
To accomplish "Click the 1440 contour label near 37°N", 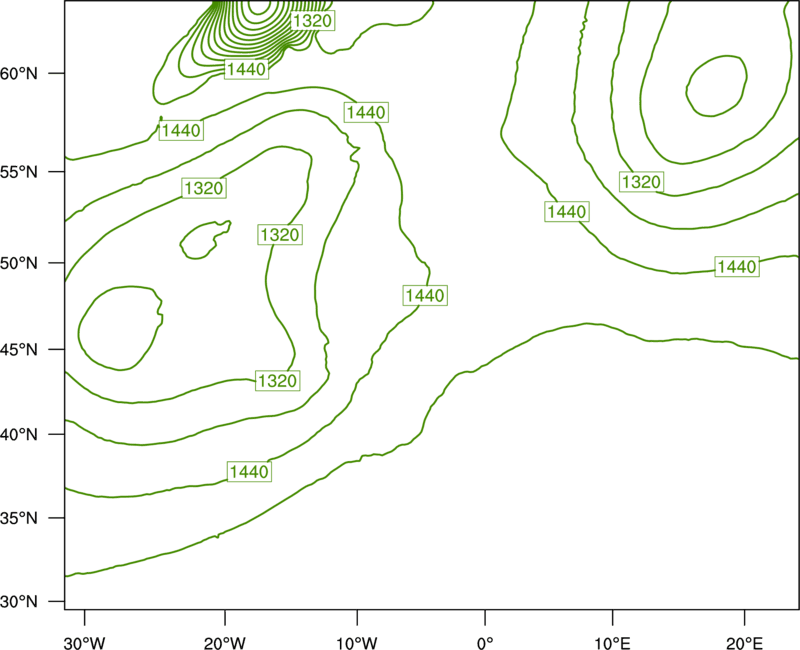I will (249, 471).
